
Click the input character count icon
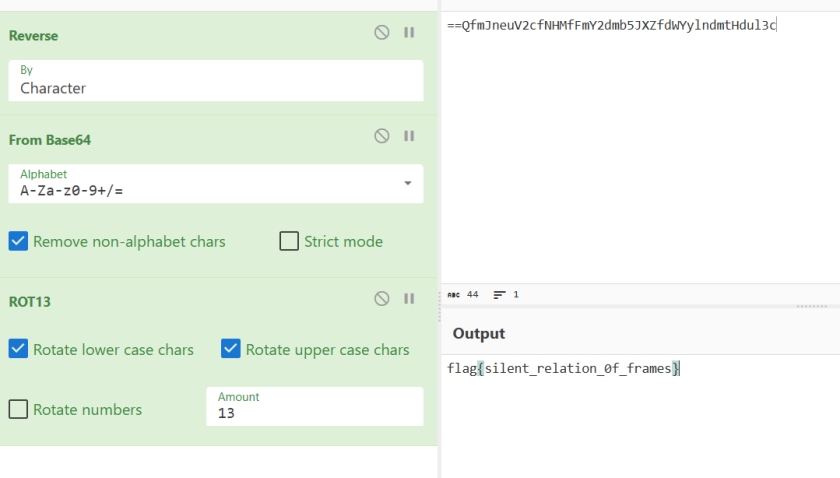453,295
